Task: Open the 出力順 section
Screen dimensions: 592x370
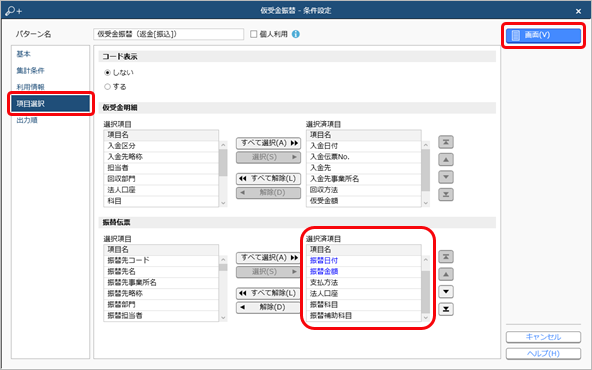Action: [27, 120]
